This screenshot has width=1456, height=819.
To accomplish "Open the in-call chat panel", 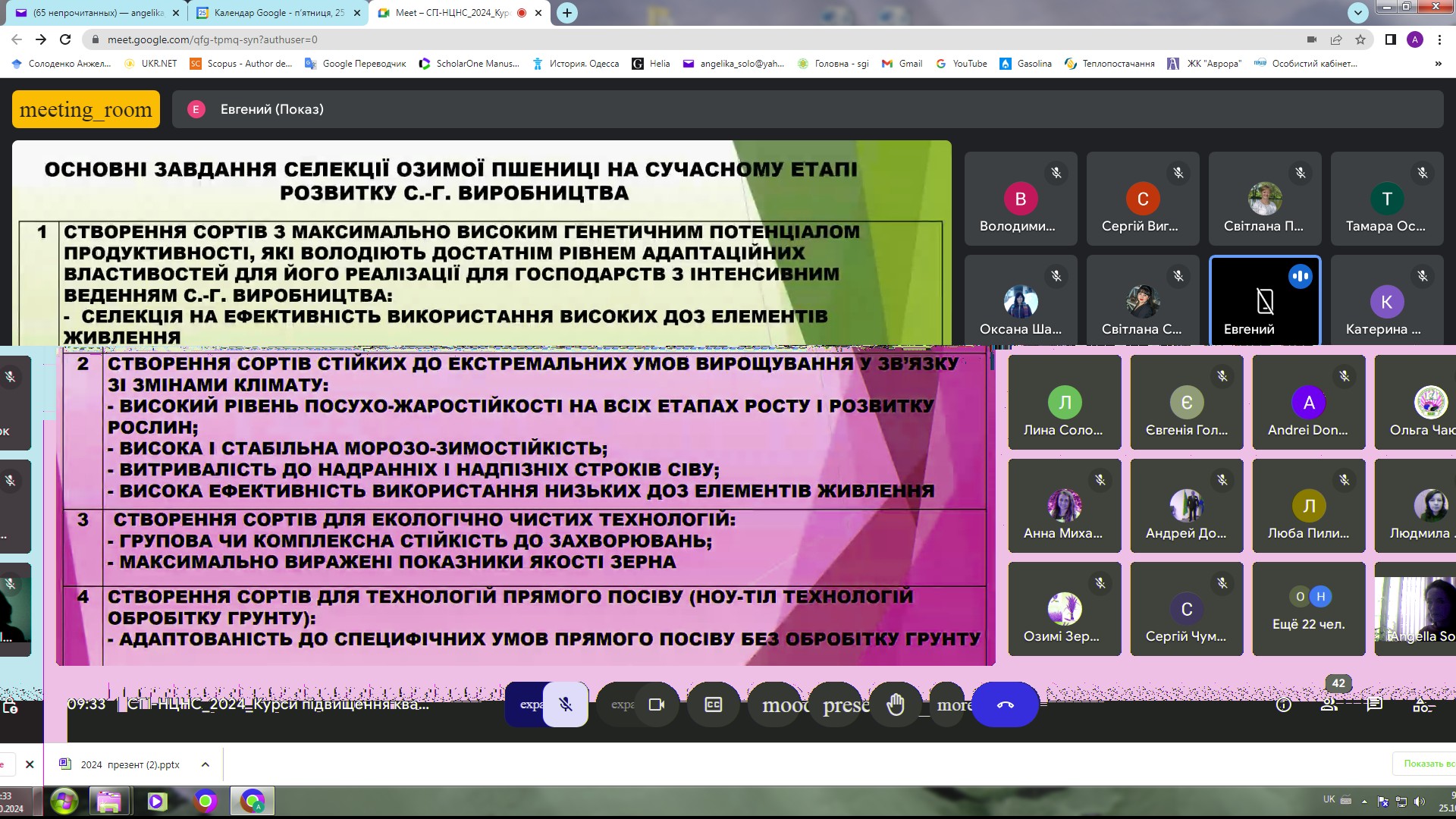I will [1374, 704].
